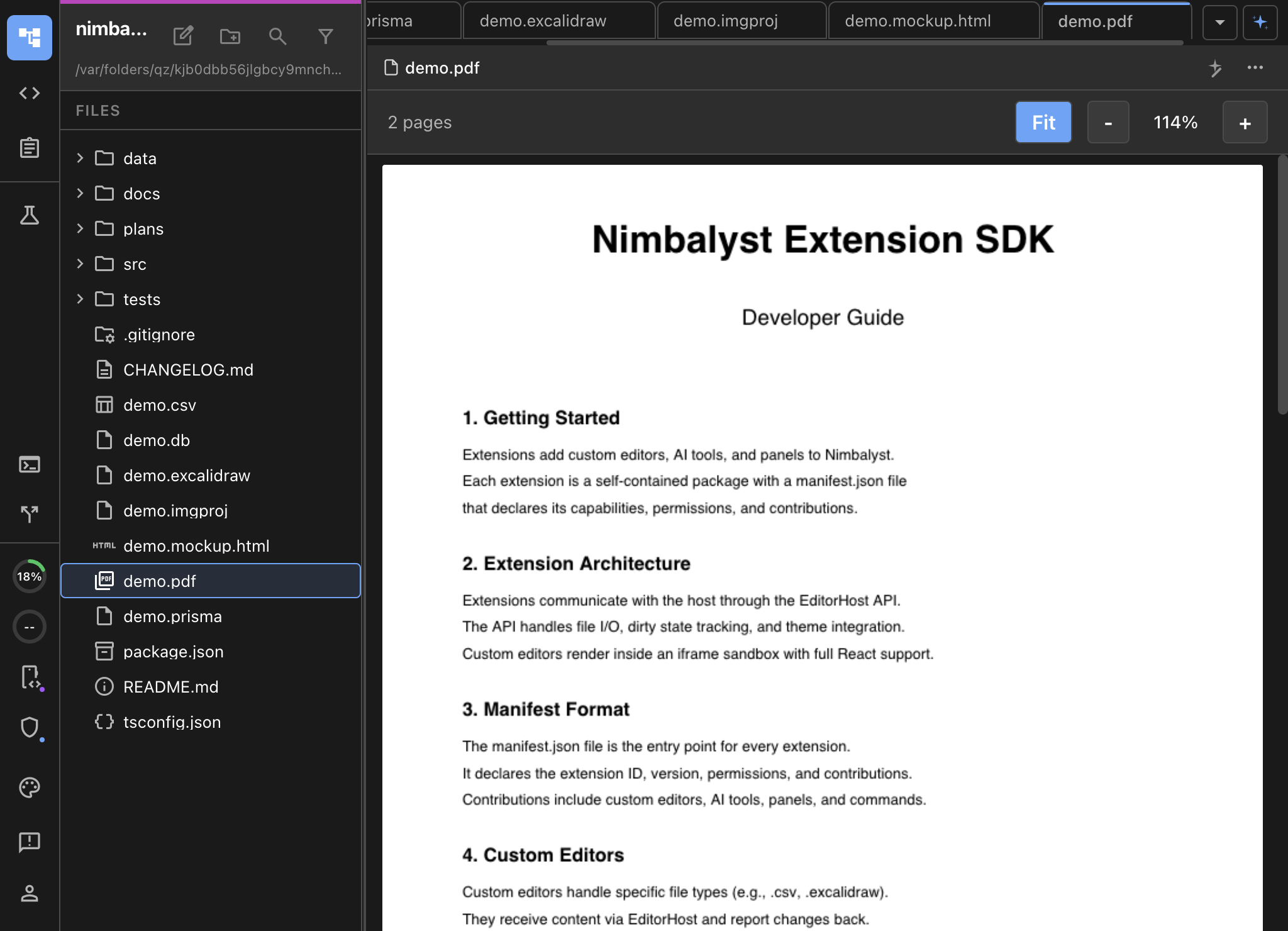
Task: Select the code editor sidebar icon
Action: [x=30, y=93]
